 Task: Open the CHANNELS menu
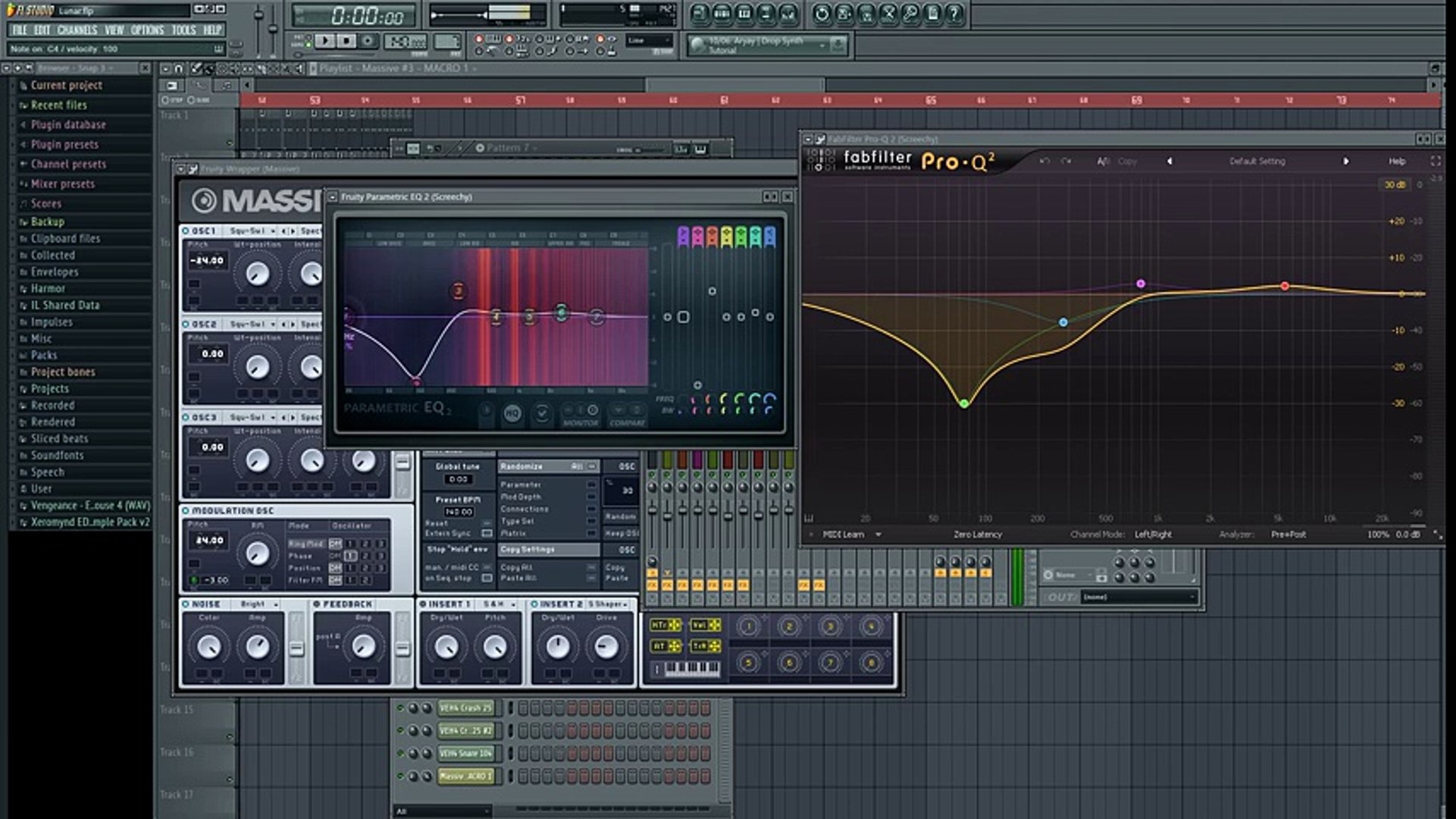pos(77,30)
